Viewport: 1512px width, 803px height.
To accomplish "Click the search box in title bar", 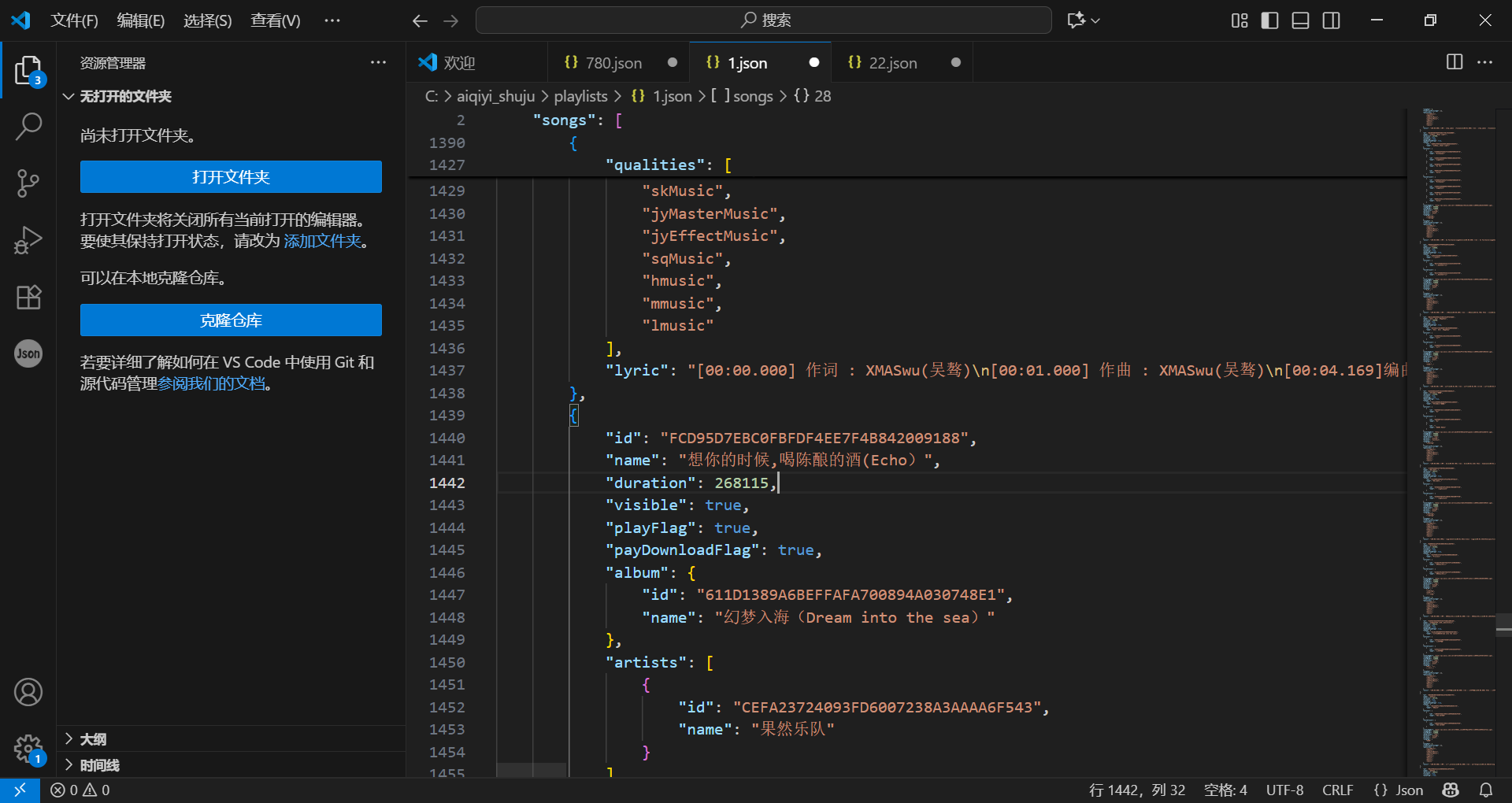I will [x=763, y=20].
